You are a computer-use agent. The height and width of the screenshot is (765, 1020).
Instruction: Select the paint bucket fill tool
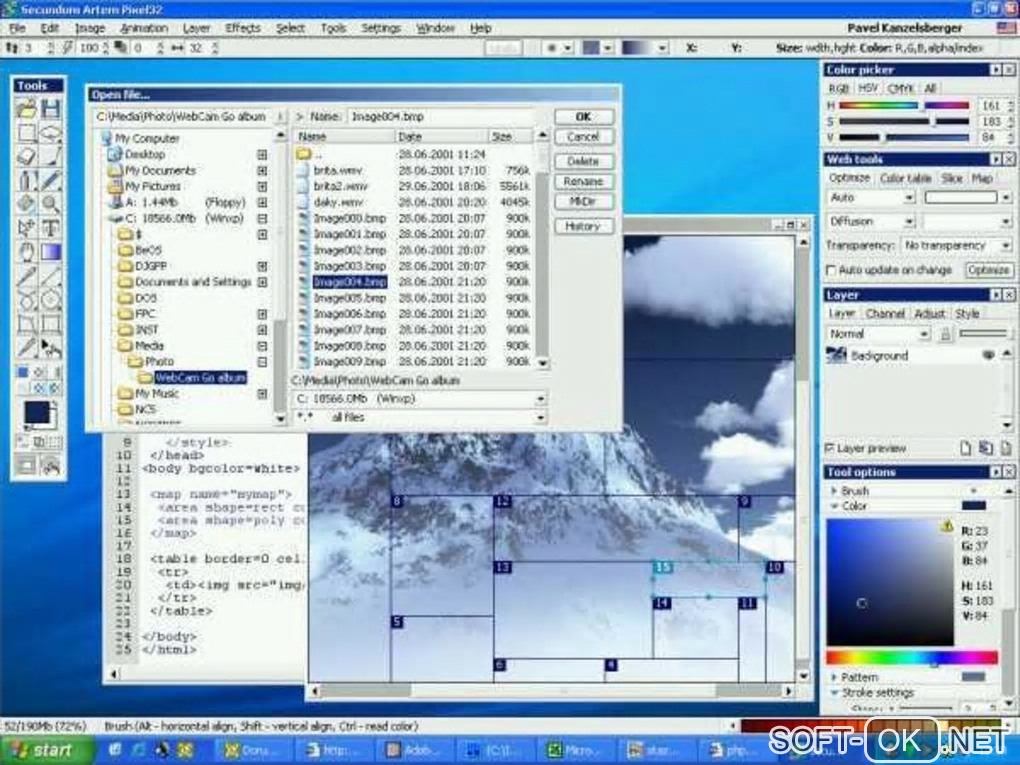[x=27, y=204]
